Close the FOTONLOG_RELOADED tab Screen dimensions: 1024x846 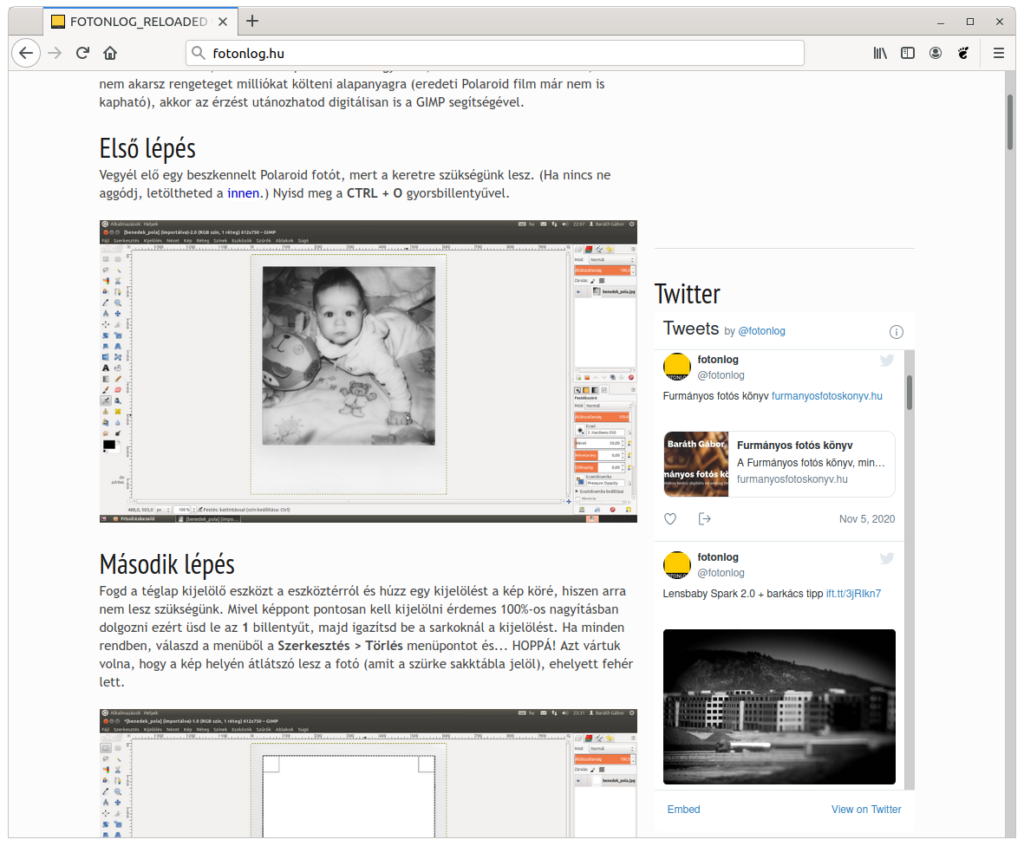tap(223, 22)
